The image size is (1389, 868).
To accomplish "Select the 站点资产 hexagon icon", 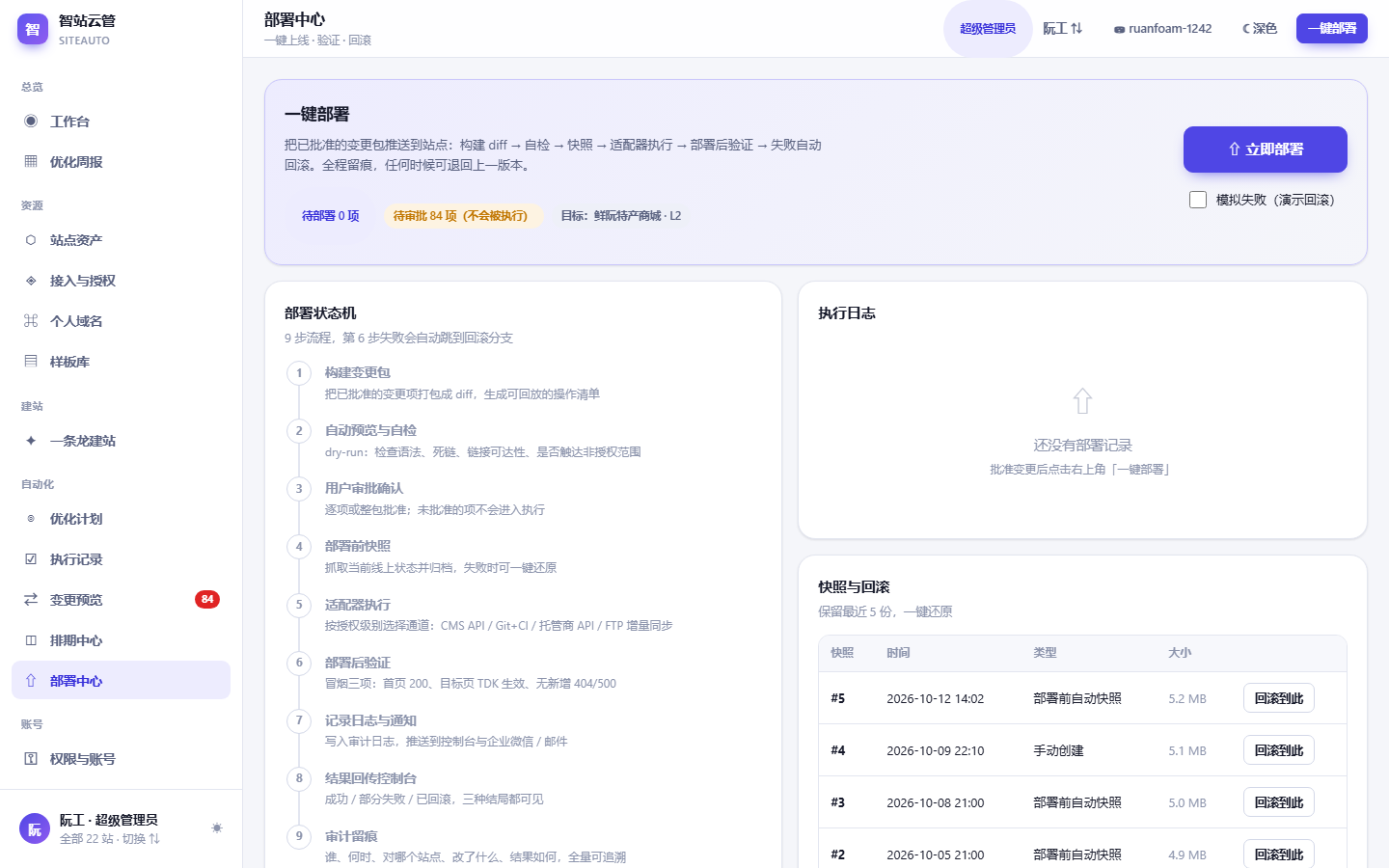I will pos(31,240).
